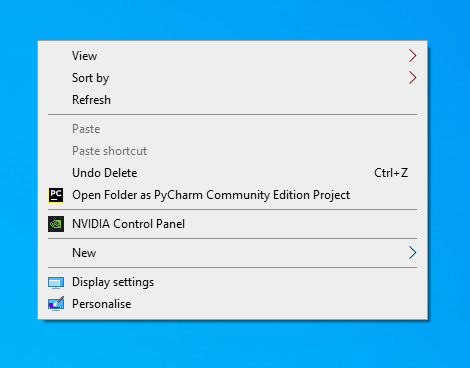Screen dimensions: 470x368
Task: Open Display settings
Action: click(x=233, y=282)
